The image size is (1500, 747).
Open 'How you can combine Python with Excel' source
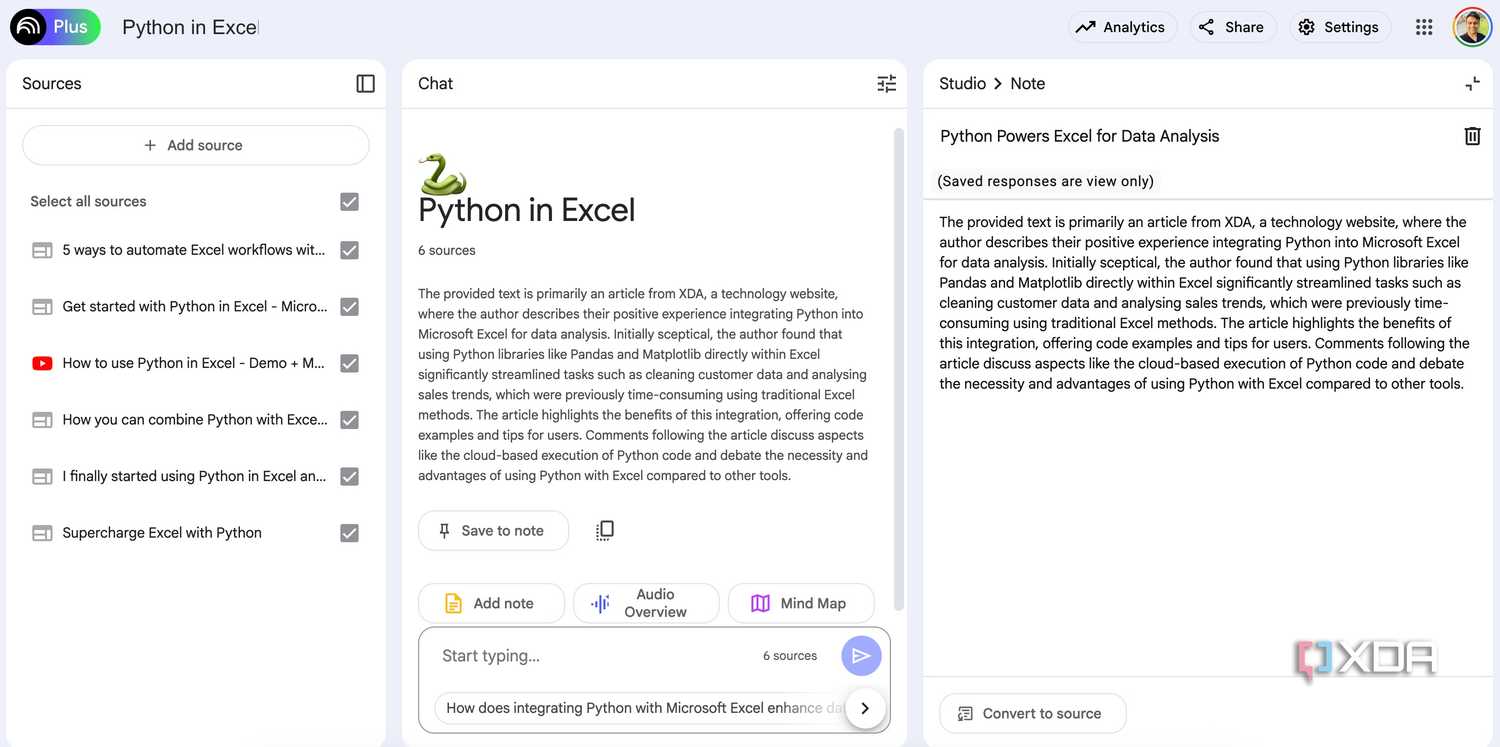point(194,420)
